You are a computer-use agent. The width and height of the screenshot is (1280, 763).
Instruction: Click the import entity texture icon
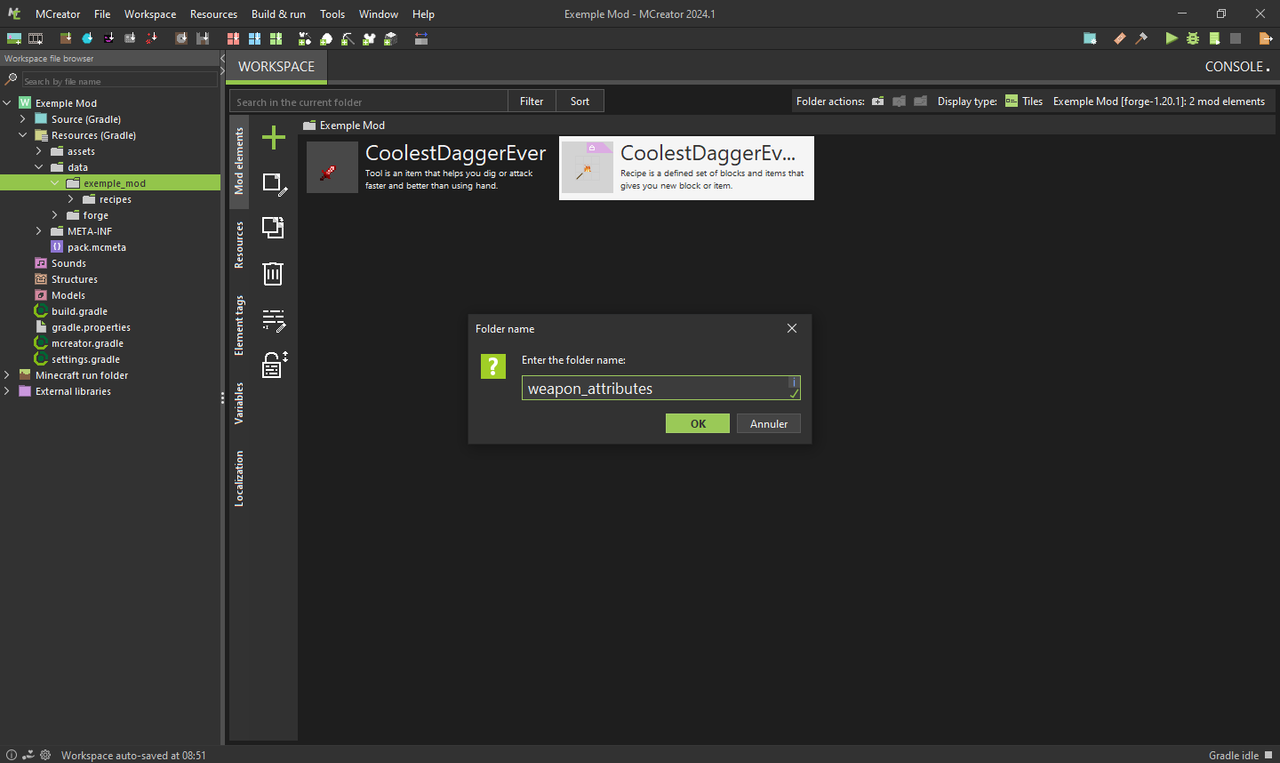tap(109, 39)
